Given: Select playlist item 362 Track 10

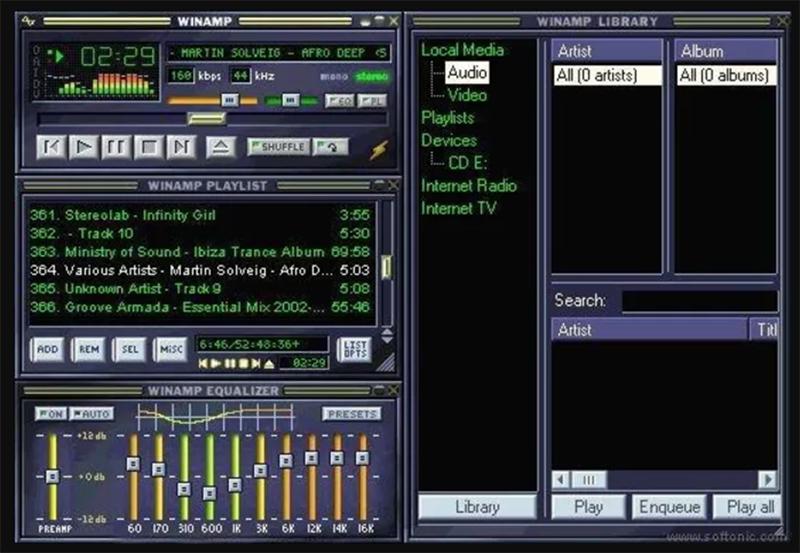Looking at the screenshot, I should click(x=199, y=233).
